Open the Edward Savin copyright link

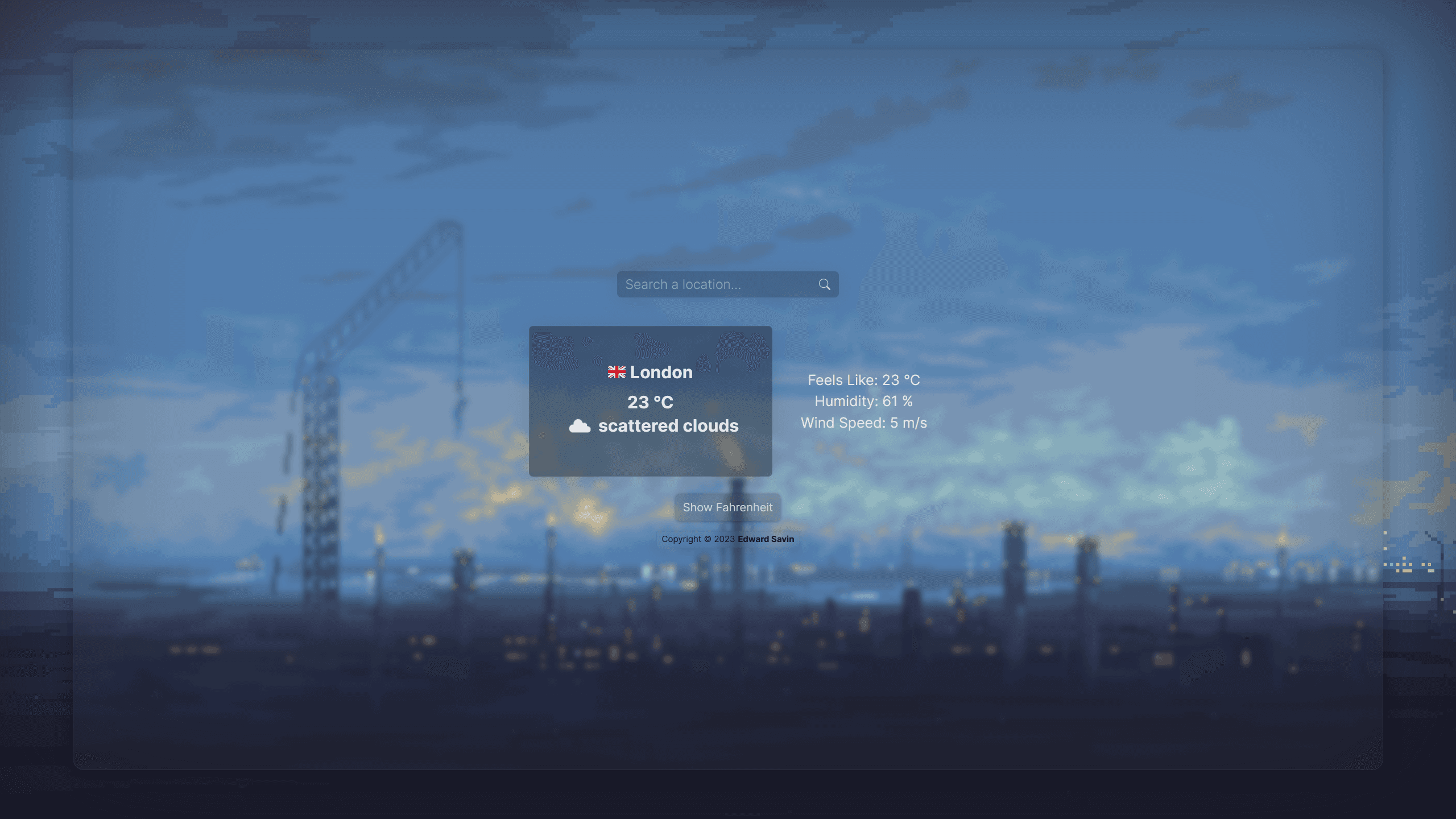coord(766,540)
